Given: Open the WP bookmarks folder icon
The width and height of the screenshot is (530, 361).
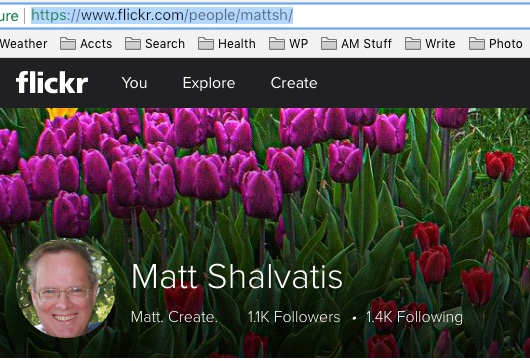Looking at the screenshot, I should (277, 44).
